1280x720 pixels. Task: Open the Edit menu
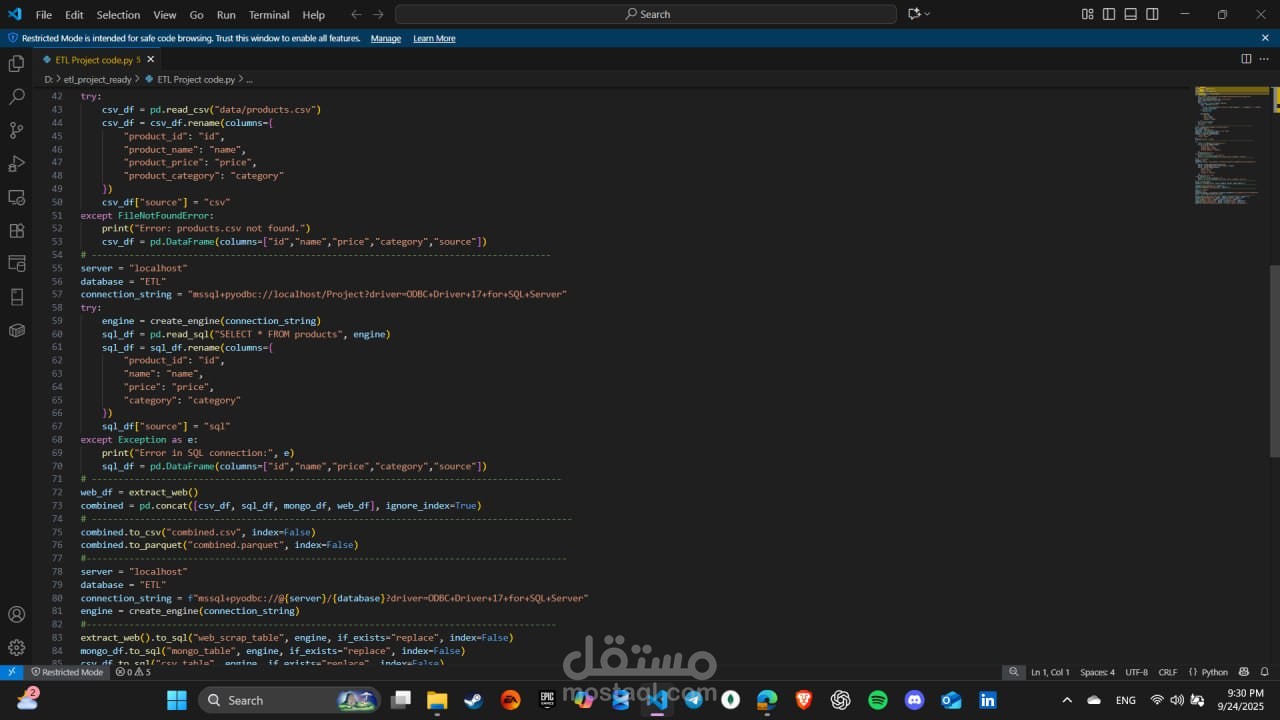point(74,15)
